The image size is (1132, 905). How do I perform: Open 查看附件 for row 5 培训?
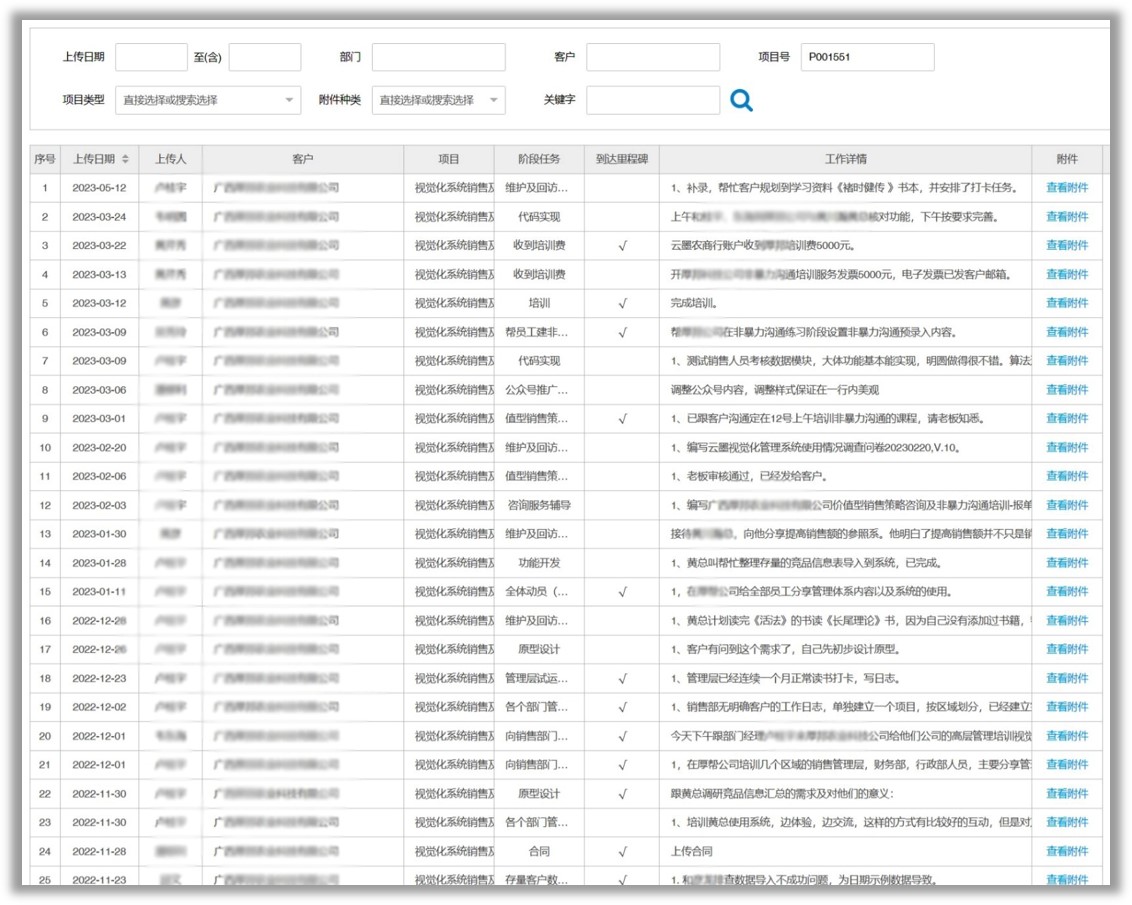point(1067,303)
